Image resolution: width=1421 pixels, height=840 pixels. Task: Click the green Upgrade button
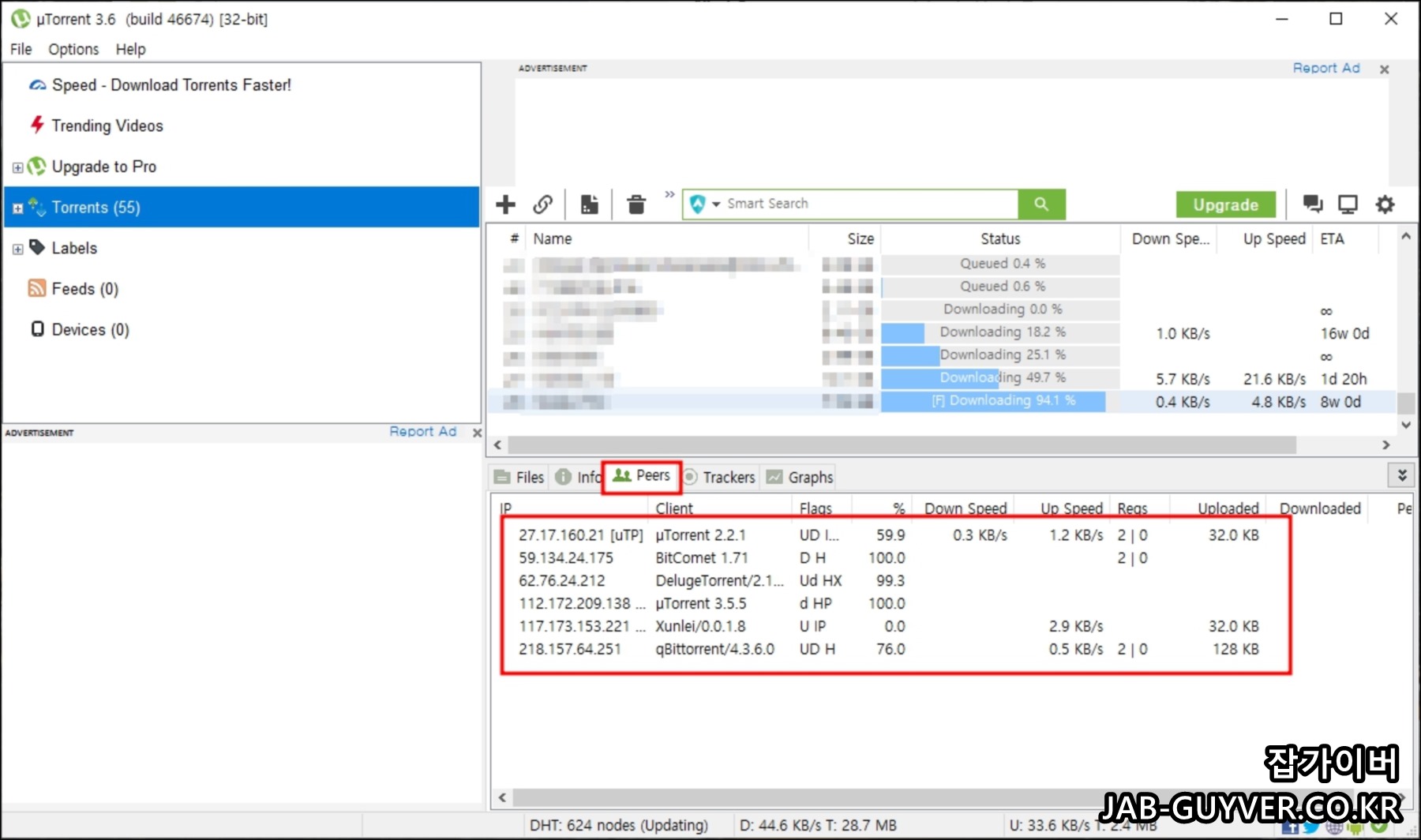1225,204
